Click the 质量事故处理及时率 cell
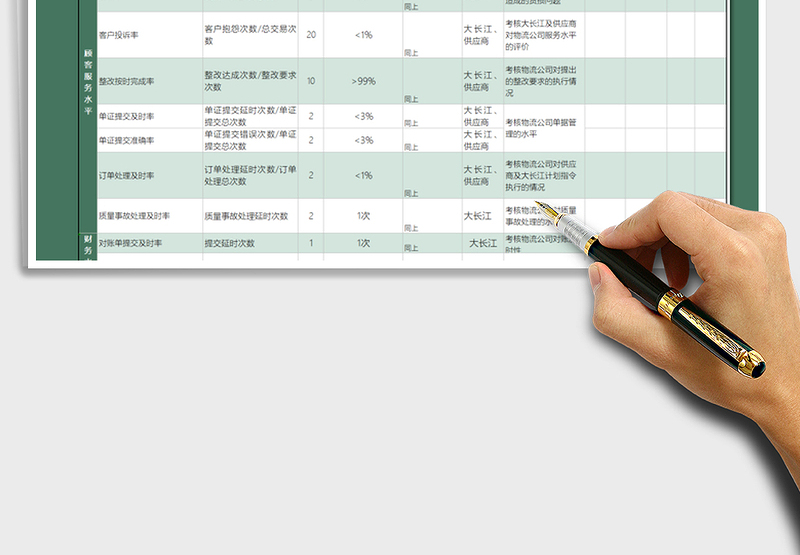Image resolution: width=800 pixels, height=555 pixels. coord(140,216)
